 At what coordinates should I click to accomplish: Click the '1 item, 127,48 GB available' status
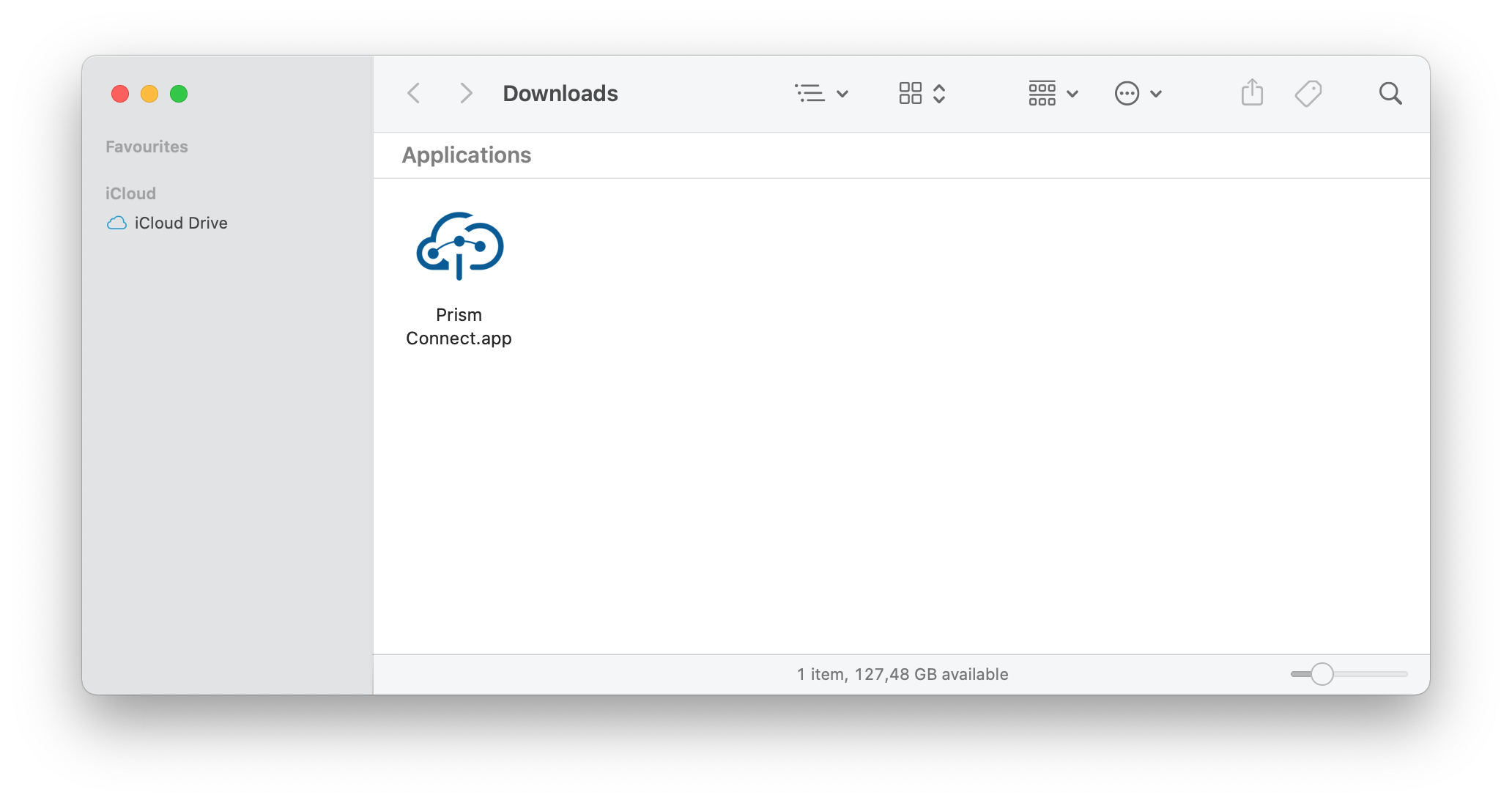point(903,674)
